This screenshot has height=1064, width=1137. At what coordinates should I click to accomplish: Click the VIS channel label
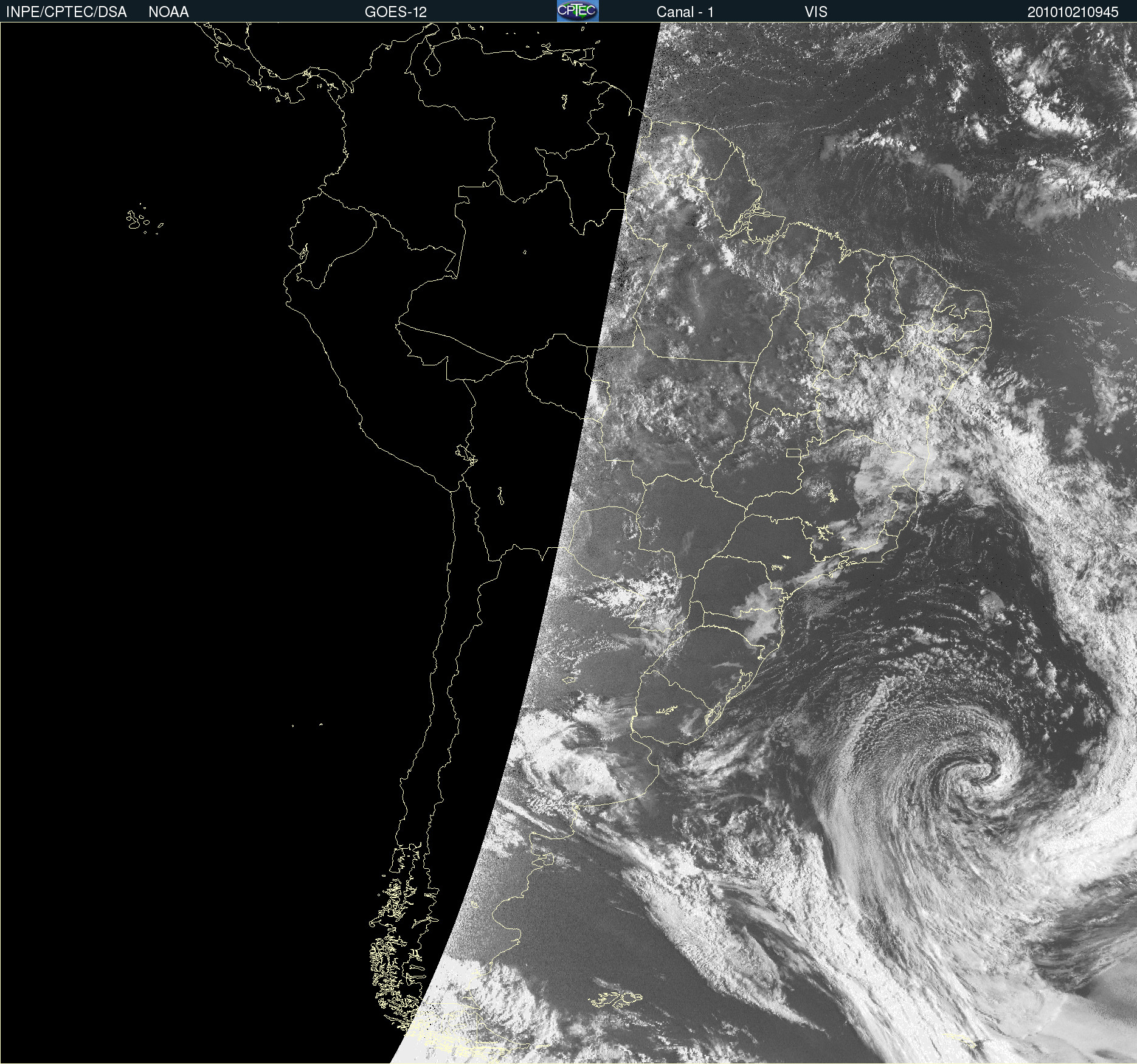point(816,12)
